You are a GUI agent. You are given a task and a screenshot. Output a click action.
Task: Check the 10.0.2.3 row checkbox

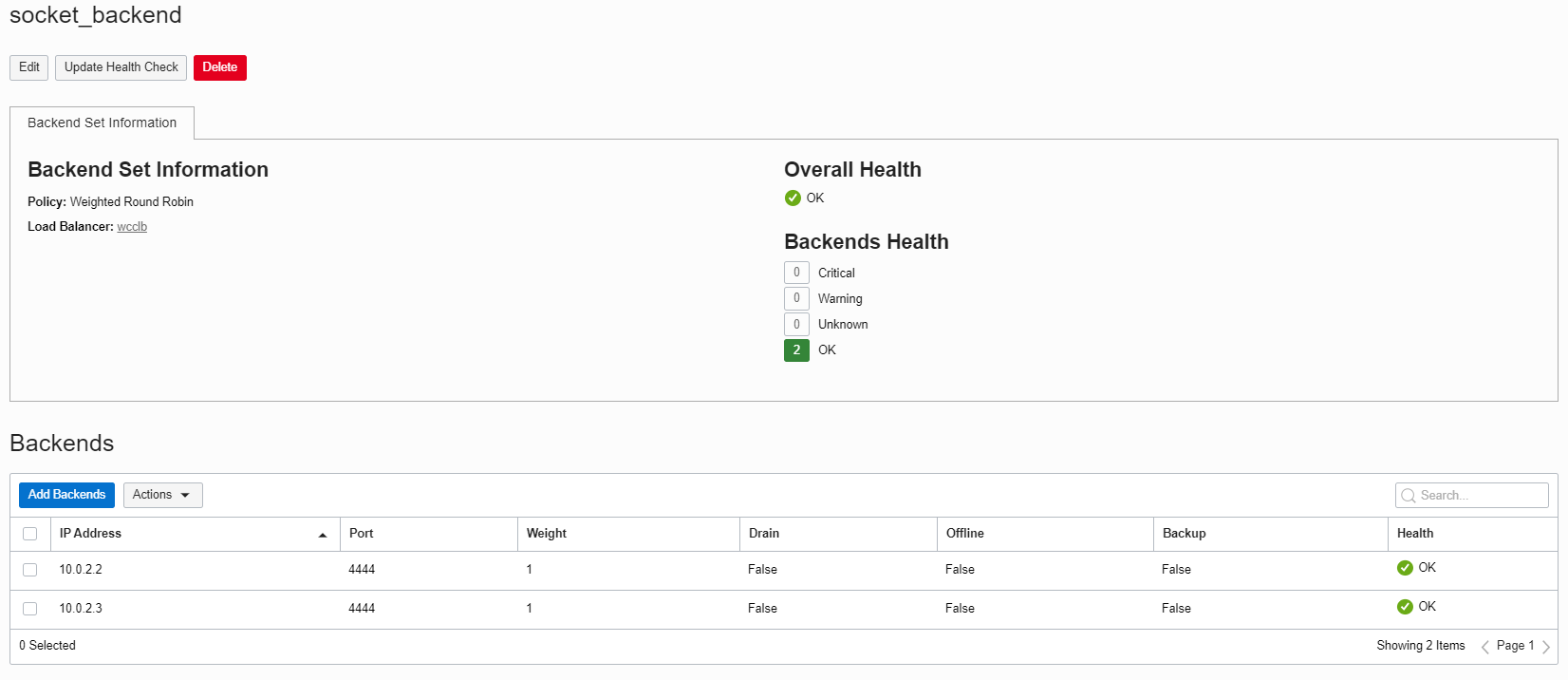point(30,609)
